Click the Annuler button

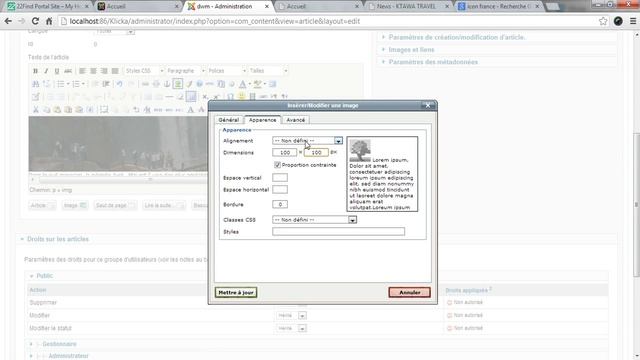(x=409, y=293)
